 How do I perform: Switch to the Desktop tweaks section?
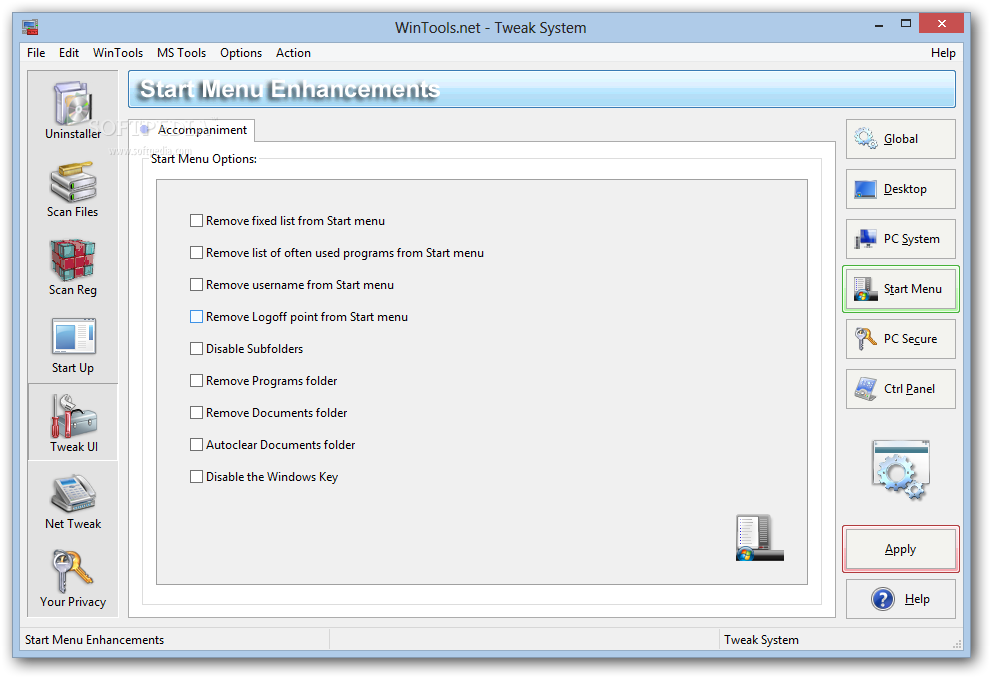tap(901, 189)
